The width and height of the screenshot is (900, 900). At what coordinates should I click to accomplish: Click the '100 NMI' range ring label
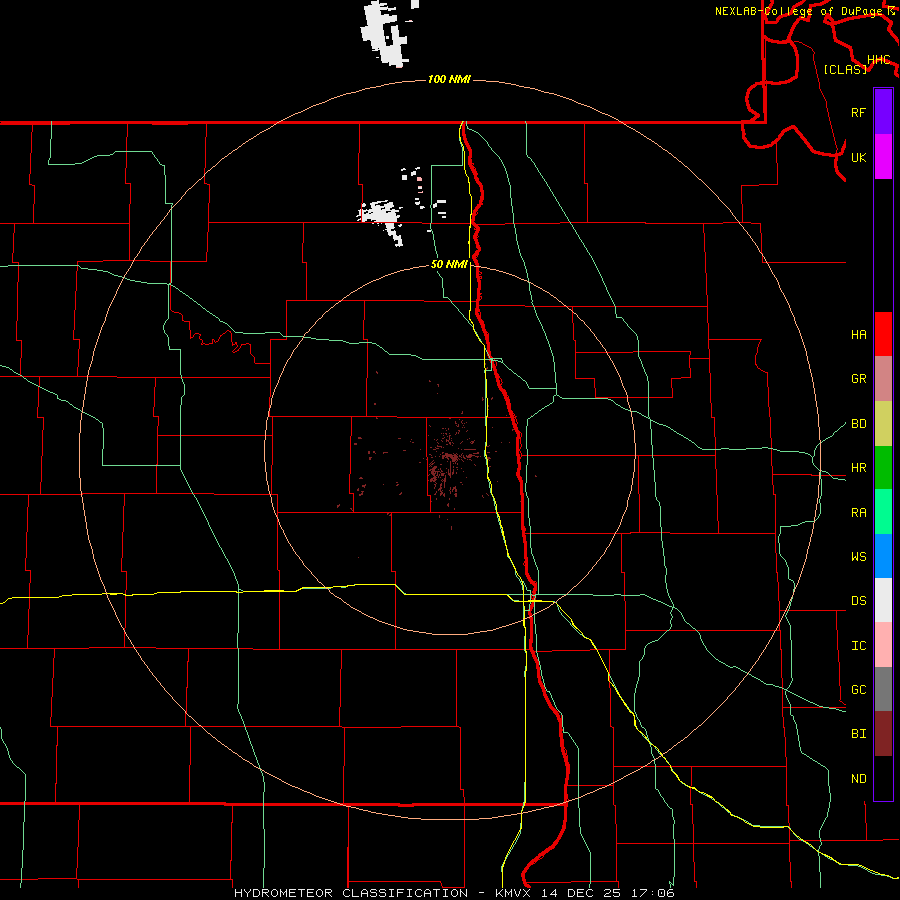pos(449,79)
